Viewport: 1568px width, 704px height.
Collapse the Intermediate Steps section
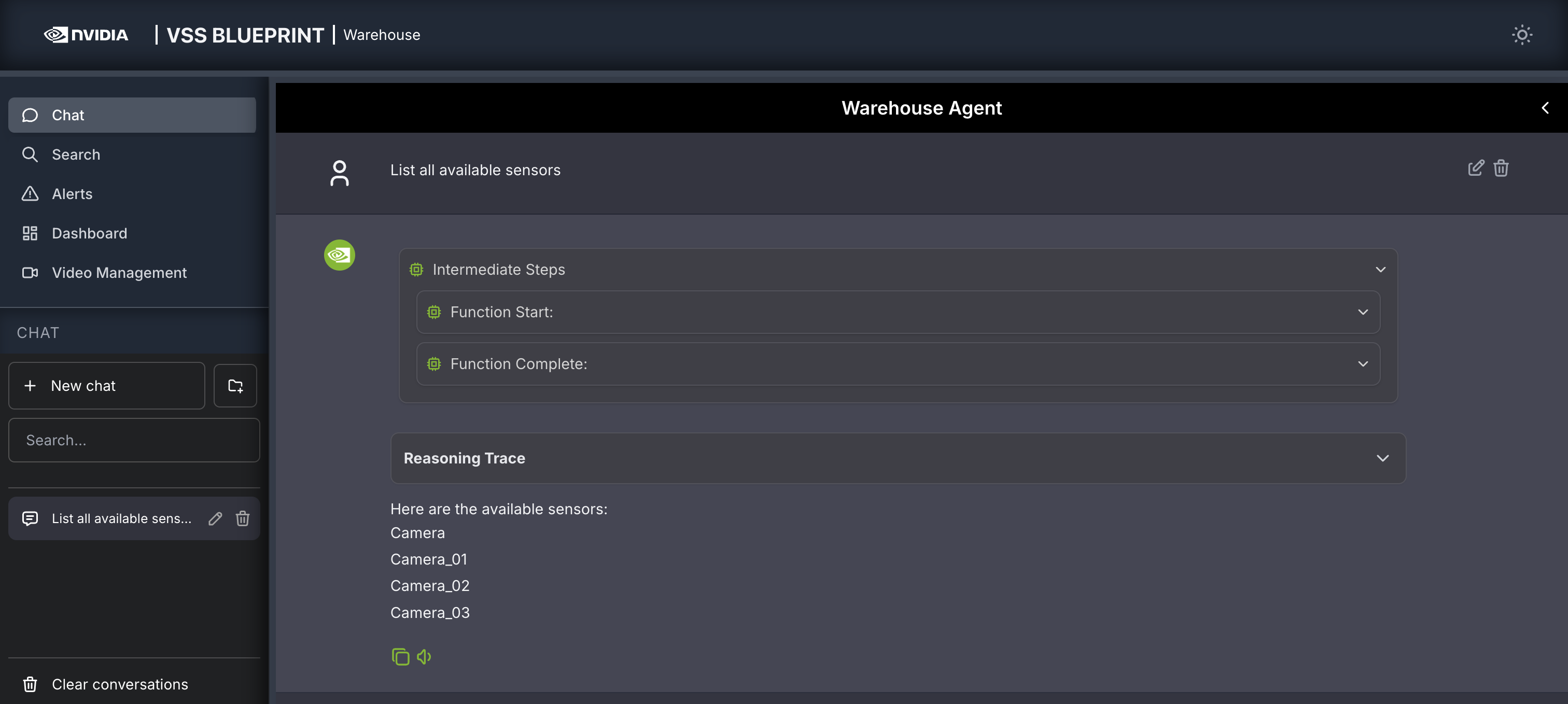1380,270
